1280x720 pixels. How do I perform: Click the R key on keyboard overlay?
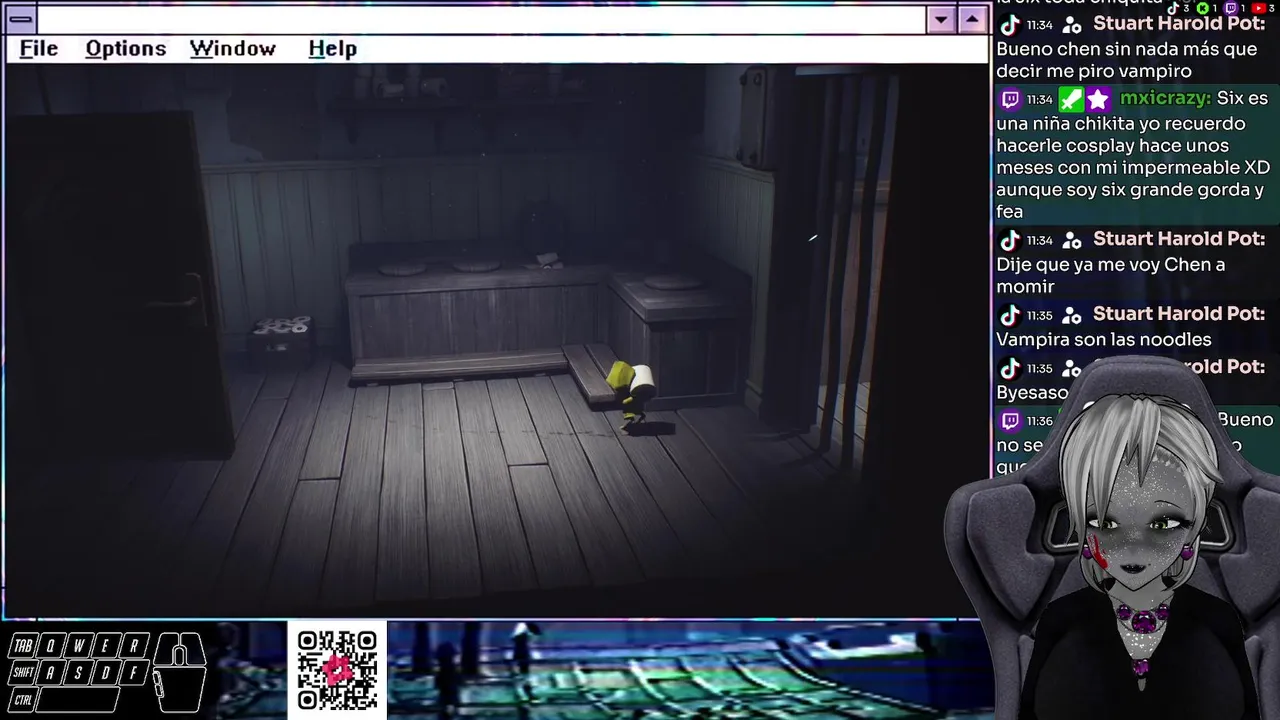coord(134,645)
